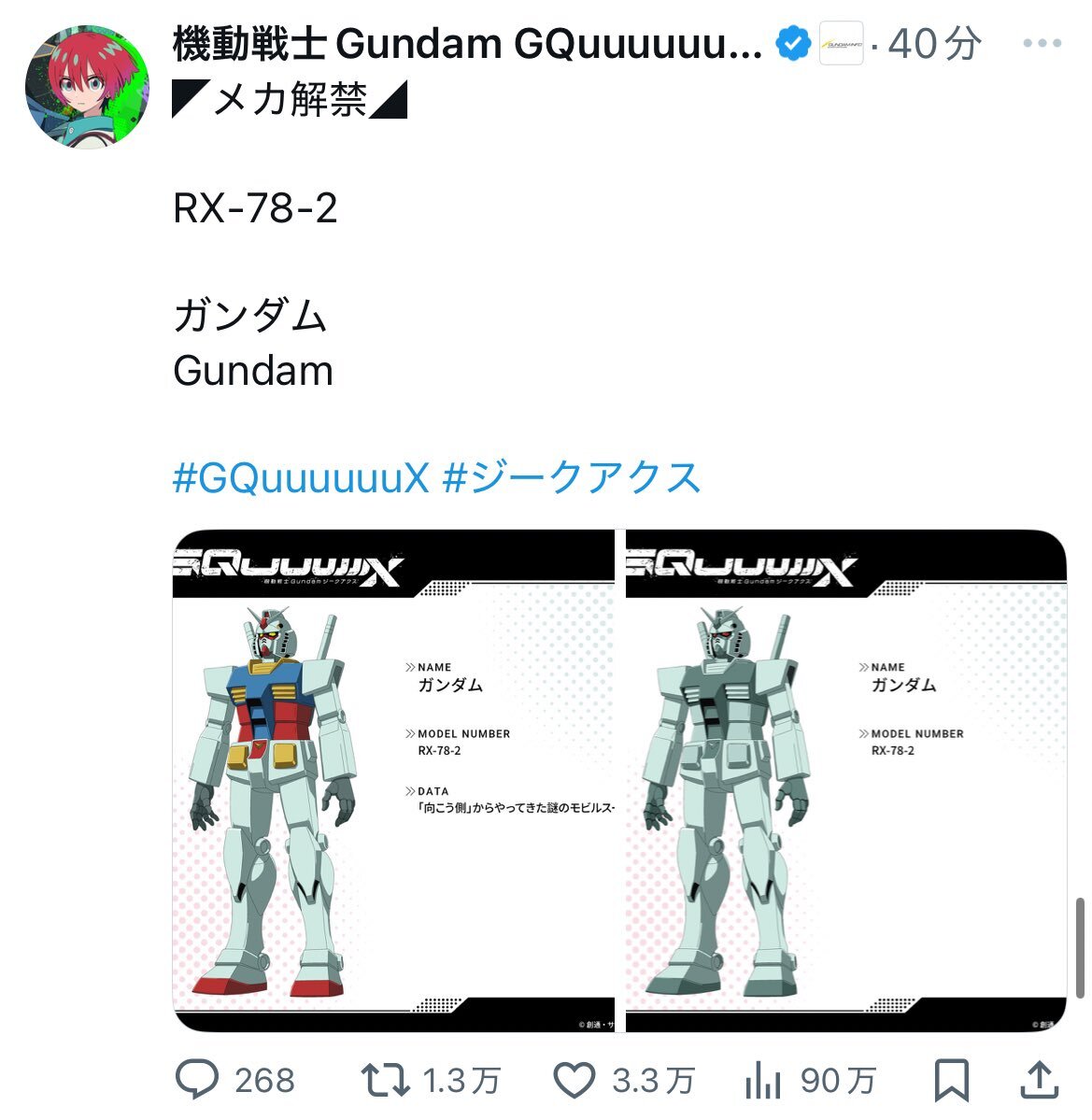Open the reply comment icon

coord(197,1079)
